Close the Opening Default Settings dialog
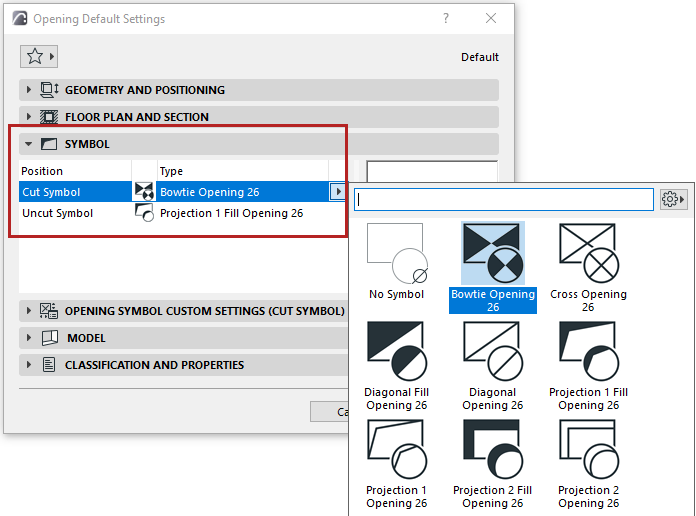The width and height of the screenshot is (696, 516). pos(491,18)
